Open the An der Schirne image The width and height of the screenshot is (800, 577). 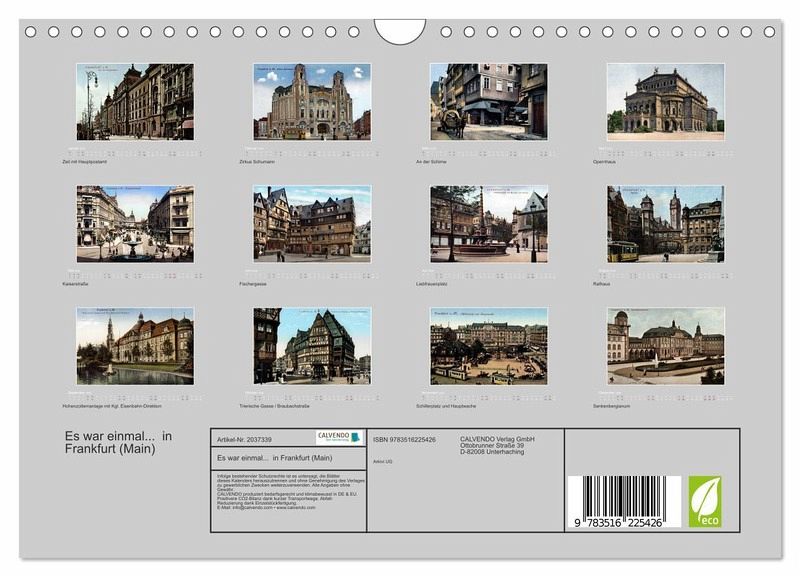click(488, 101)
